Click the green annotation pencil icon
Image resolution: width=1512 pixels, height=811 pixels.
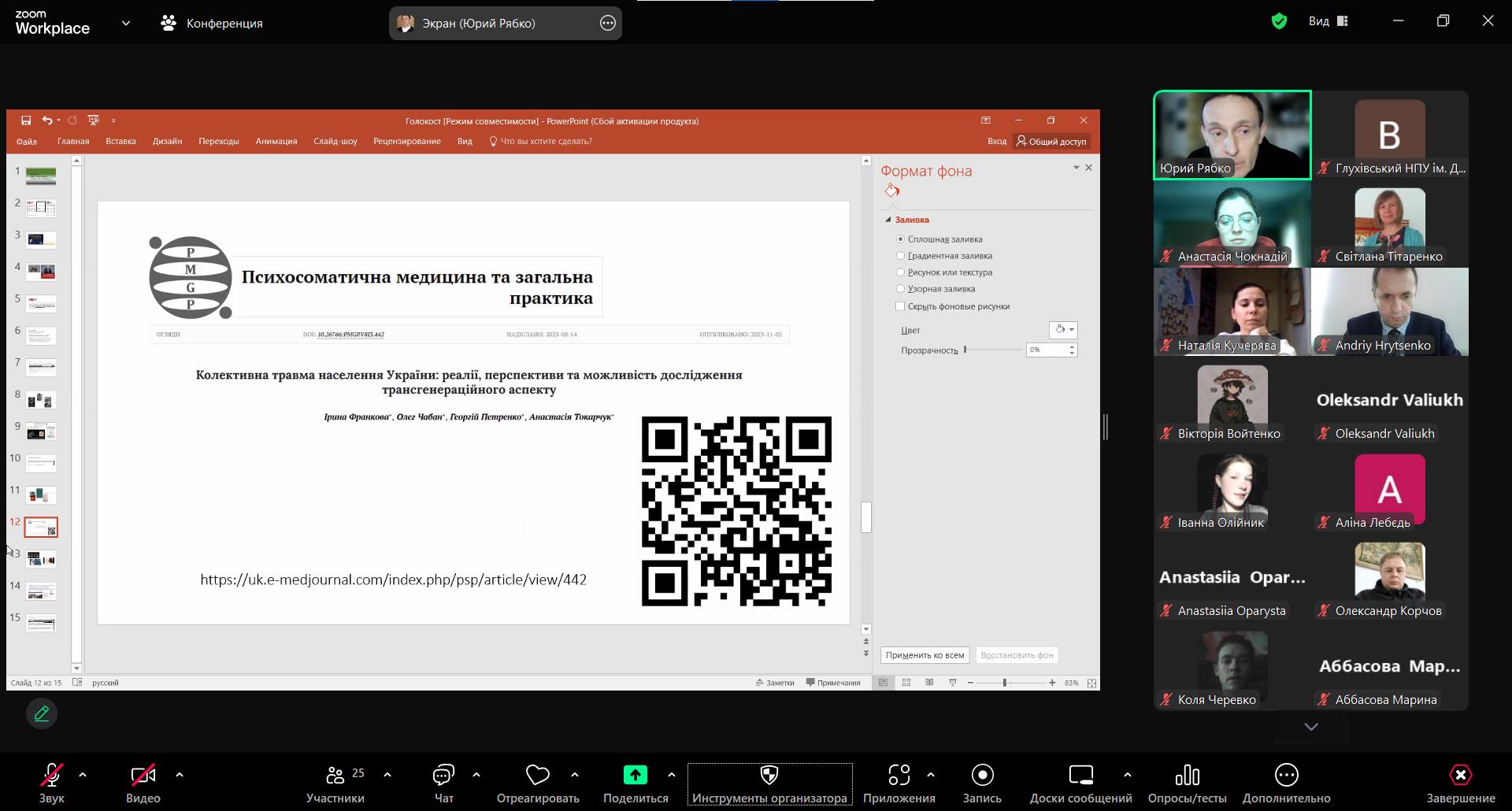(42, 713)
